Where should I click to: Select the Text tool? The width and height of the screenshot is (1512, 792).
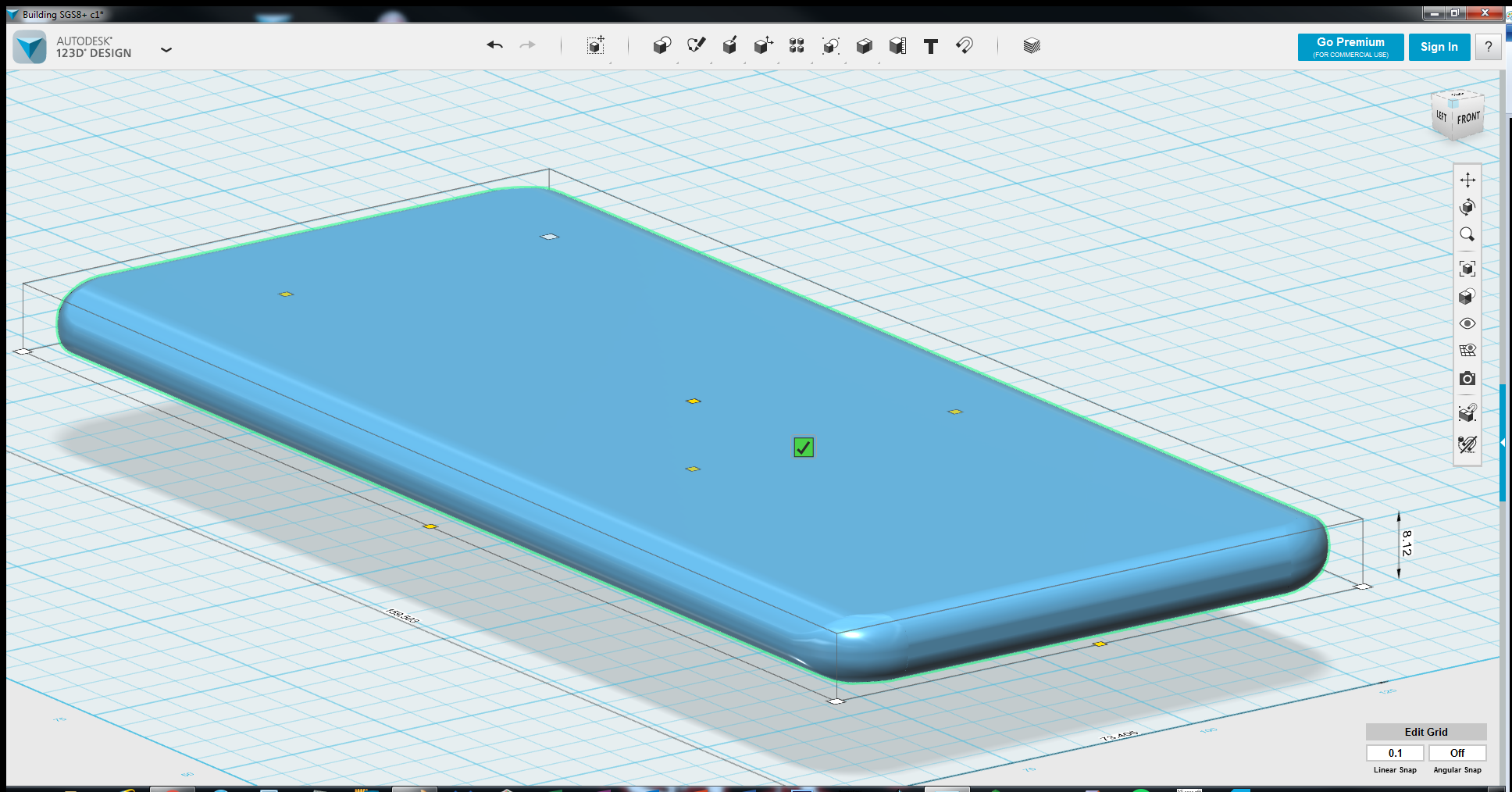tap(930, 46)
